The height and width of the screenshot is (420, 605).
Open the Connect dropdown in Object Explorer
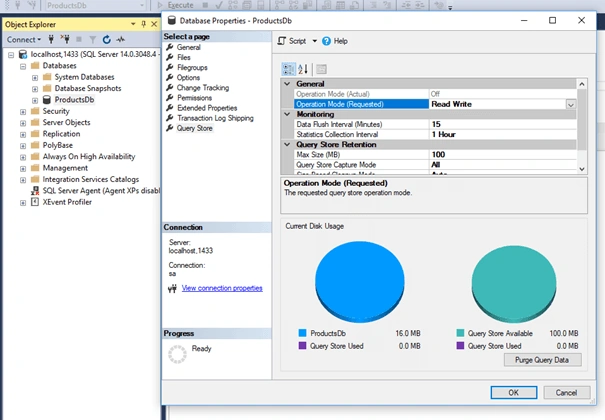[x=24, y=39]
